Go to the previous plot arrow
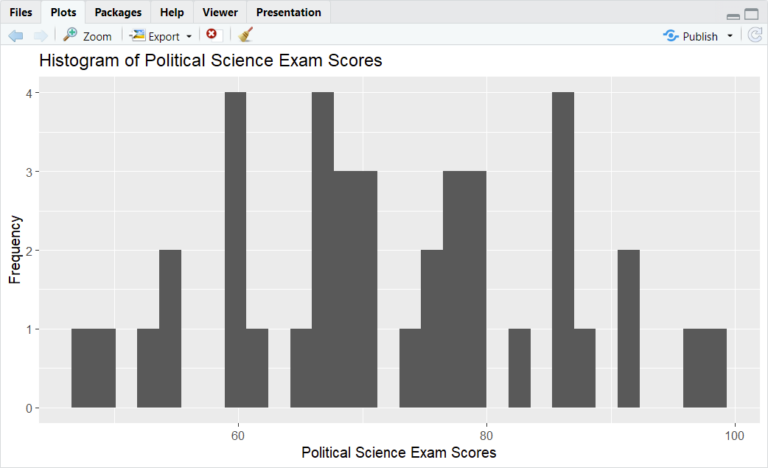The width and height of the screenshot is (768, 468). (x=15, y=35)
